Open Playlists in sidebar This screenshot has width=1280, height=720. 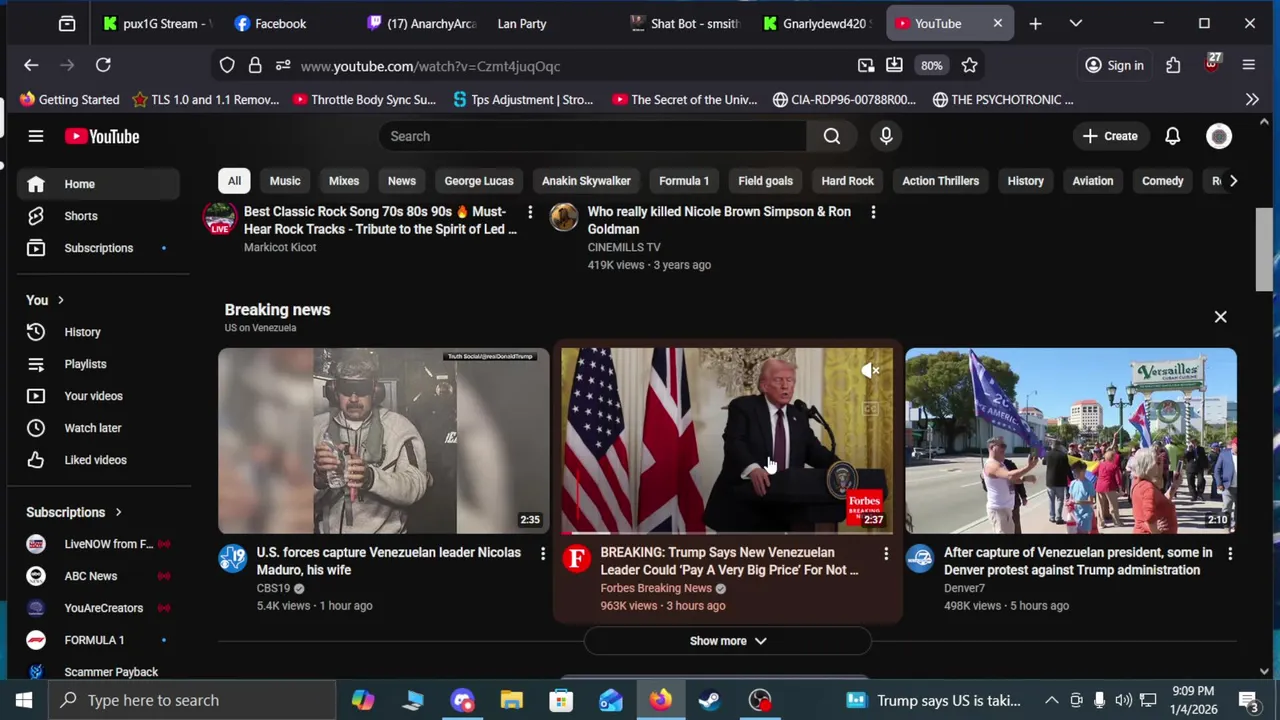pyautogui.click(x=98, y=364)
